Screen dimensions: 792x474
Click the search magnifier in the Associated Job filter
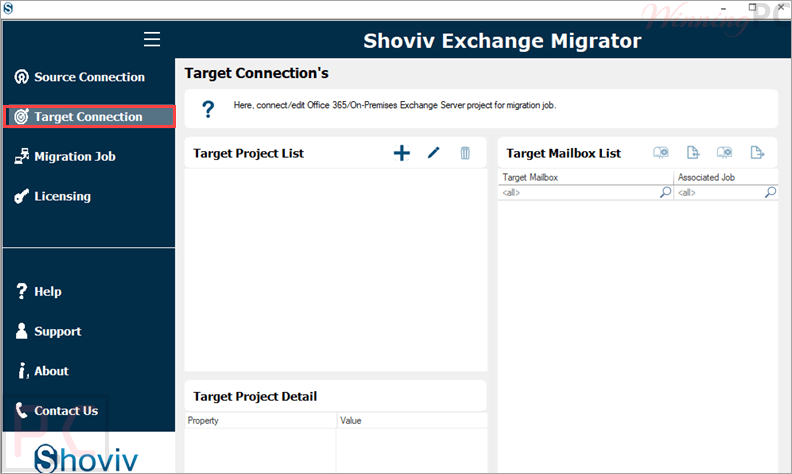(x=770, y=192)
